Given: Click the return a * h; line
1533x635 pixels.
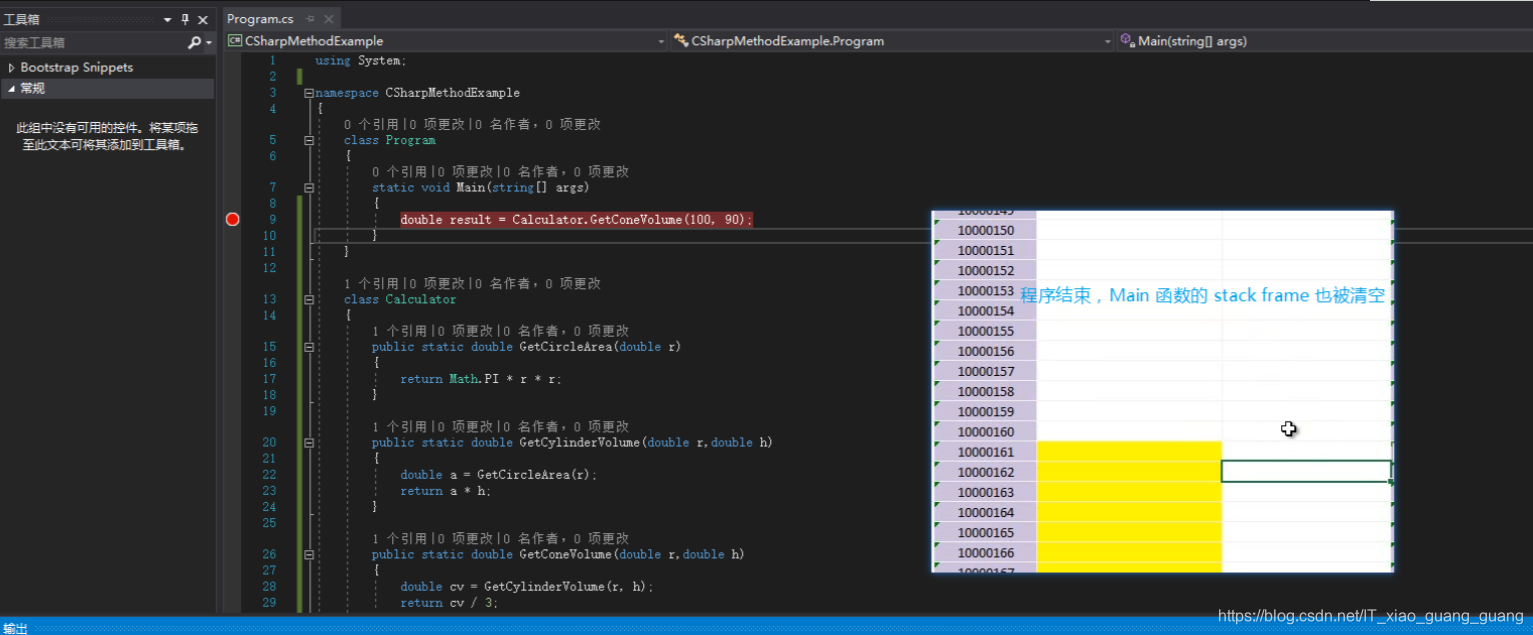Looking at the screenshot, I should pos(446,491).
